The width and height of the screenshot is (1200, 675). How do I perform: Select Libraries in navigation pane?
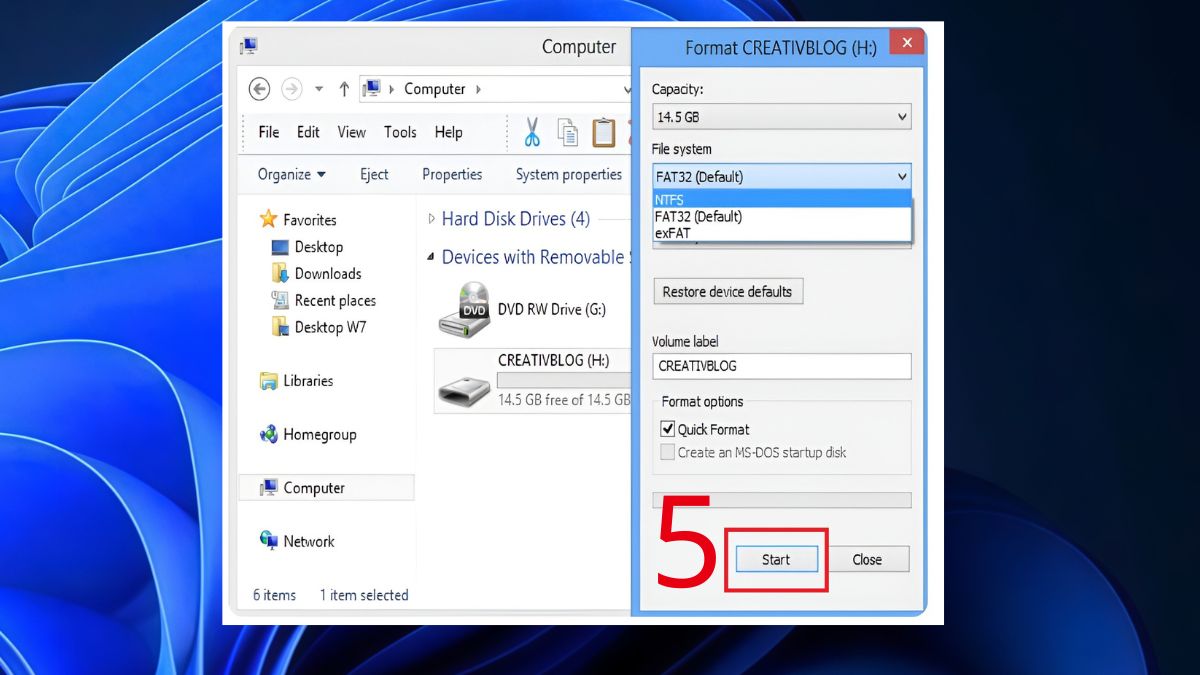coord(308,381)
